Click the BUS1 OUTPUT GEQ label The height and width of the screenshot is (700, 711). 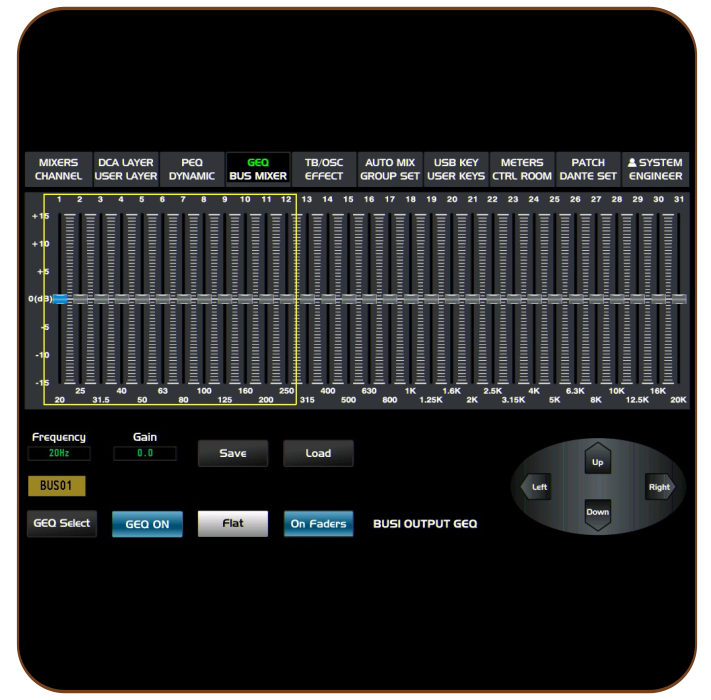point(425,524)
